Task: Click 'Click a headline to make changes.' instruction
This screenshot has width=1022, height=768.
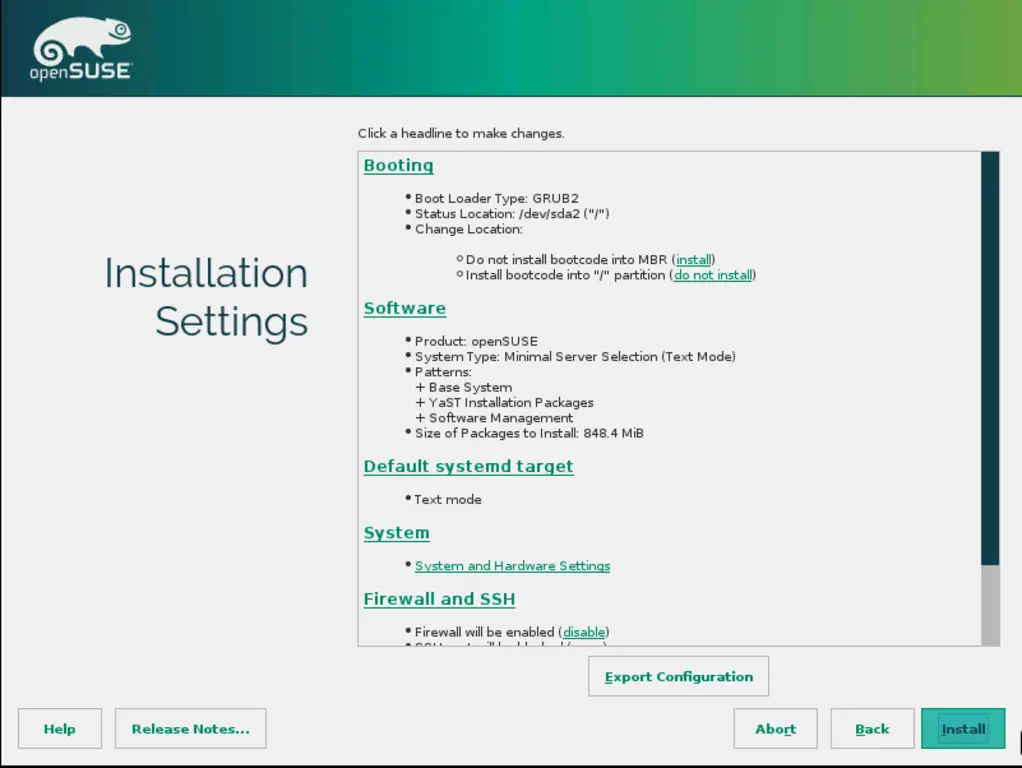Action: pos(461,134)
